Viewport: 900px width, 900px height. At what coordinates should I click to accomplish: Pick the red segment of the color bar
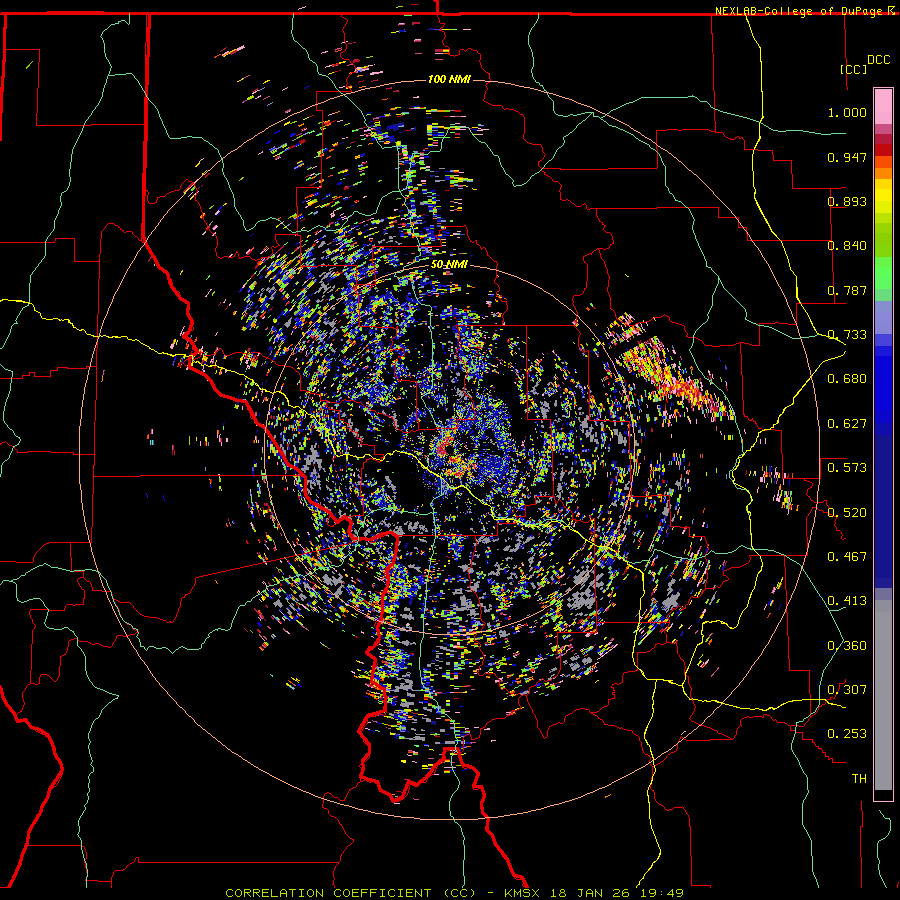pyautogui.click(x=883, y=150)
